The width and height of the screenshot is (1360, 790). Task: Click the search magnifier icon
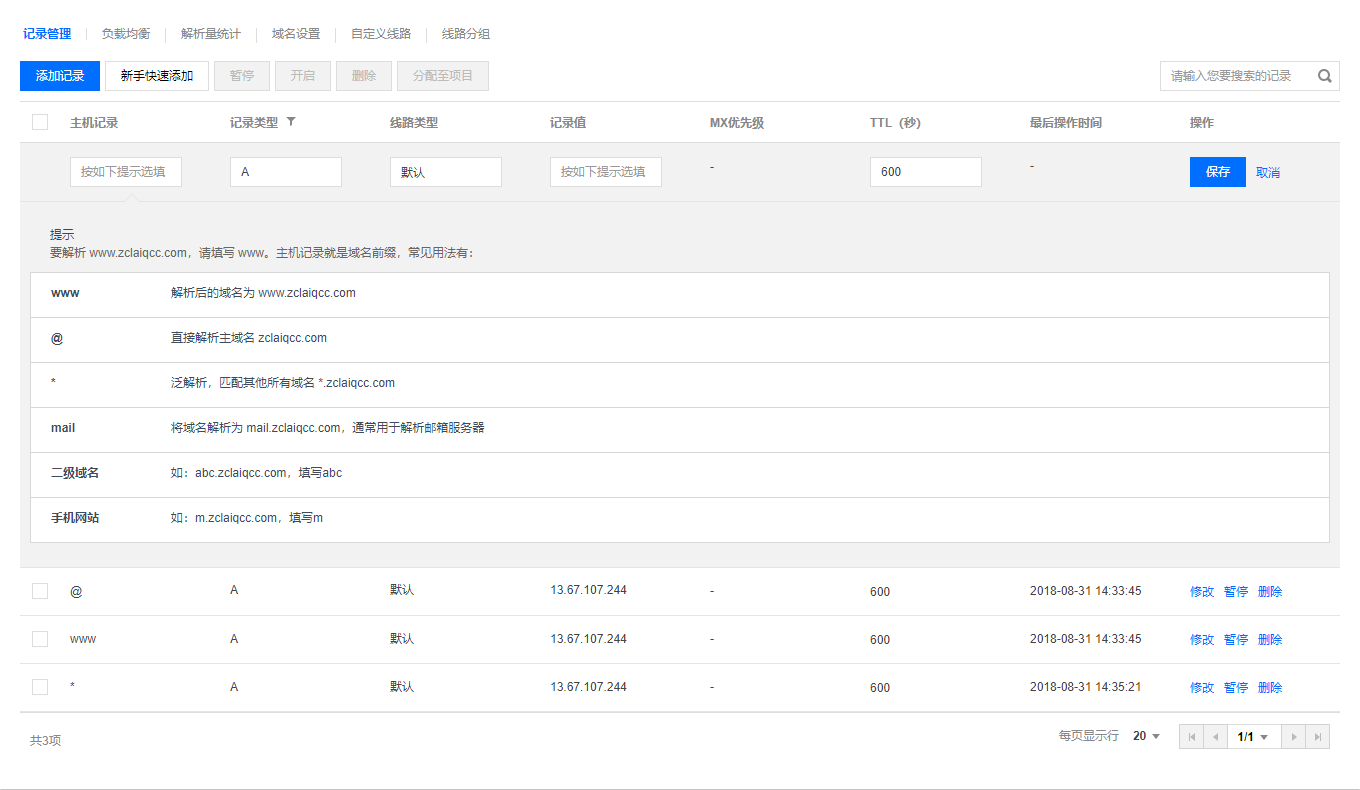[x=1325, y=76]
